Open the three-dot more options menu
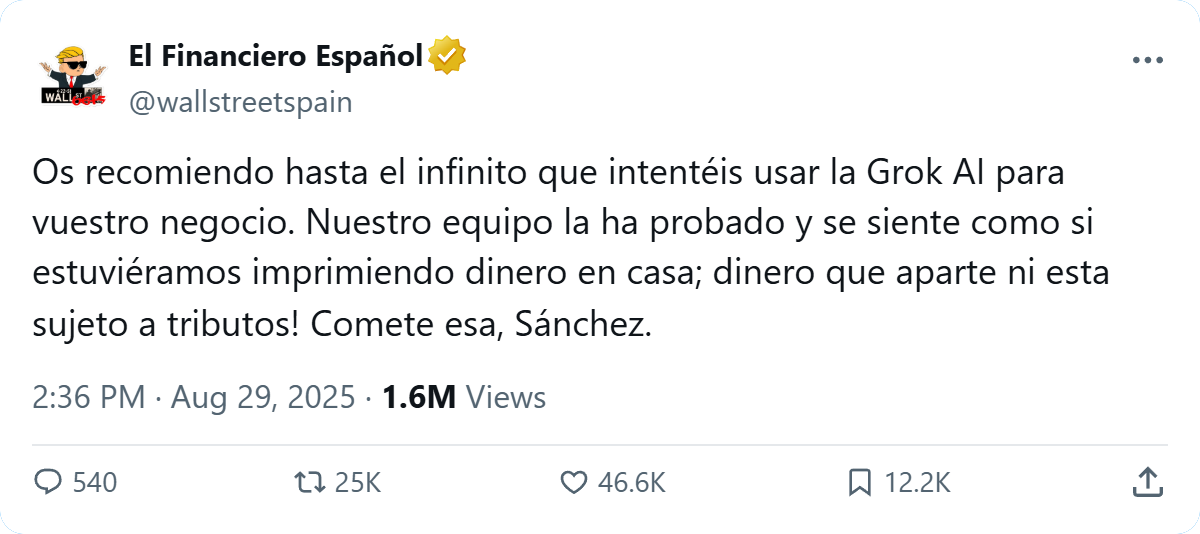The image size is (1200, 534). 1148,61
